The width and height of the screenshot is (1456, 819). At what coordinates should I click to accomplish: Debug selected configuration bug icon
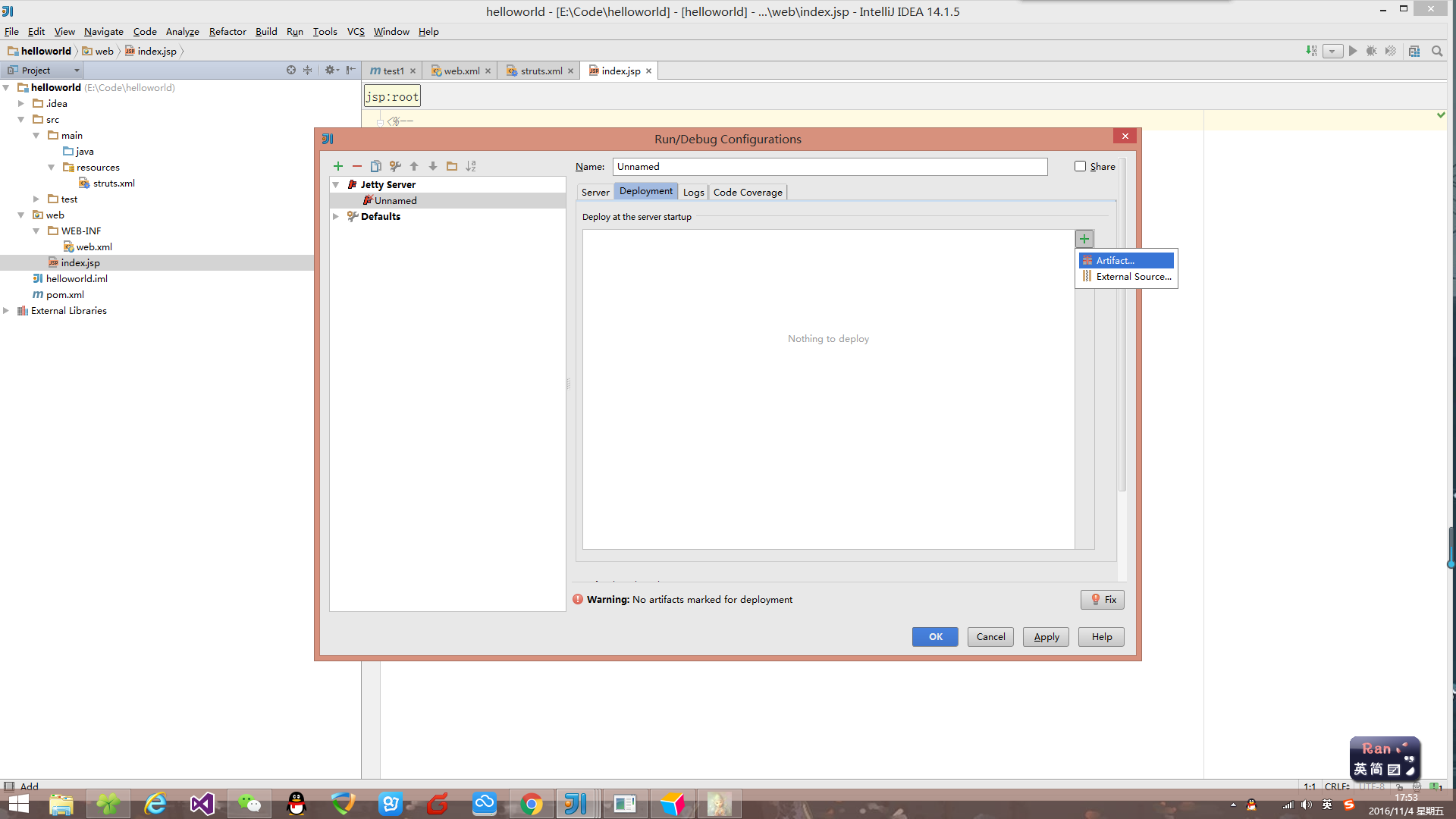click(1372, 51)
